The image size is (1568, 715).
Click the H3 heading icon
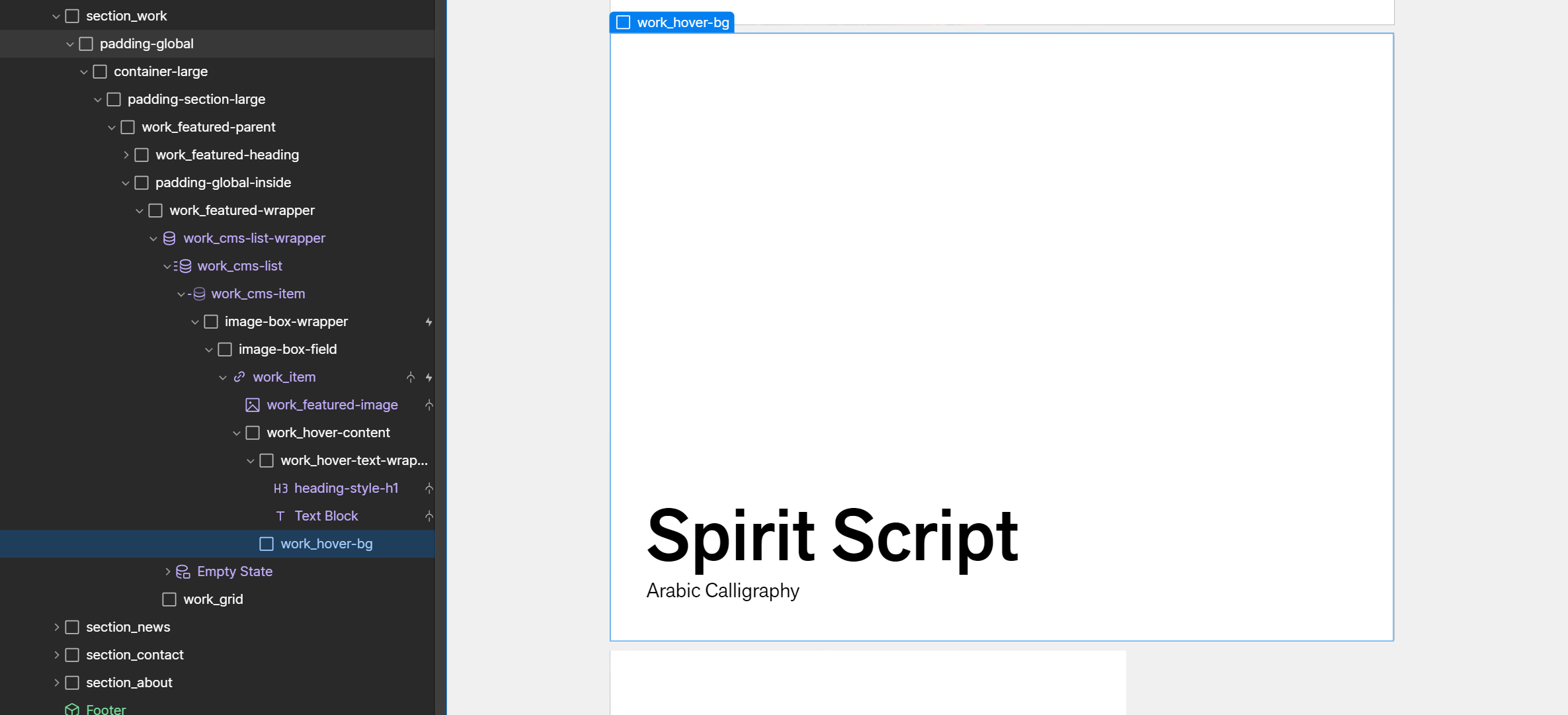(280, 488)
